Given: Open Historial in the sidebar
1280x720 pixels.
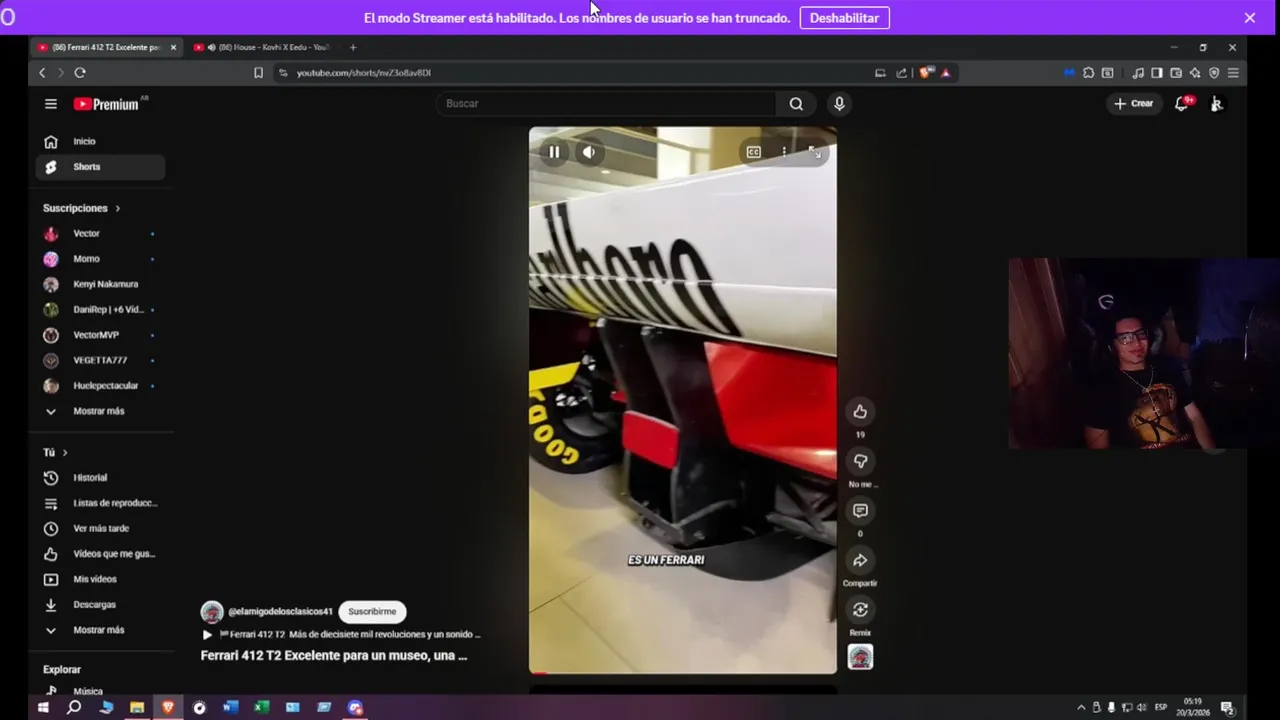Looking at the screenshot, I should [x=100, y=478].
